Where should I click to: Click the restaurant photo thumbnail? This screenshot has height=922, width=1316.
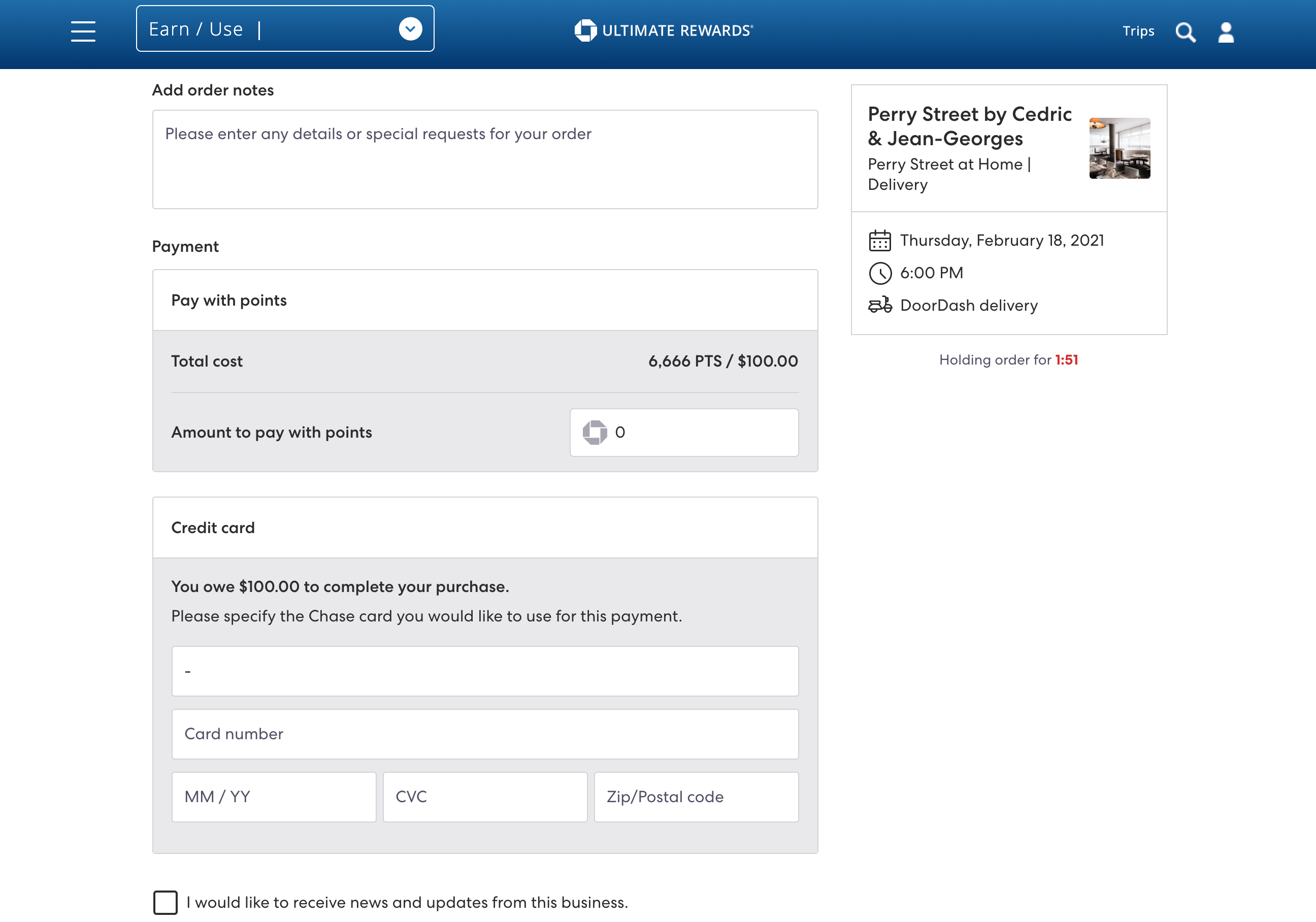[1119, 148]
